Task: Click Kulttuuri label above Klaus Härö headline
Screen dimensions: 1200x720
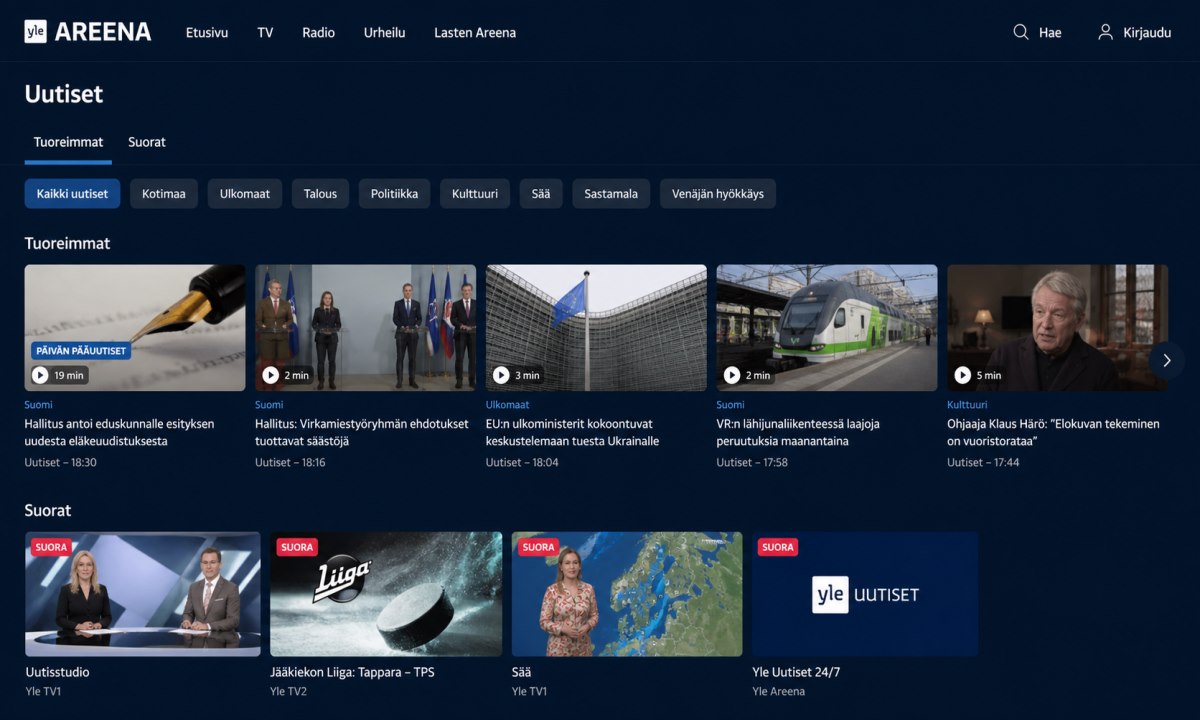Action: point(967,405)
